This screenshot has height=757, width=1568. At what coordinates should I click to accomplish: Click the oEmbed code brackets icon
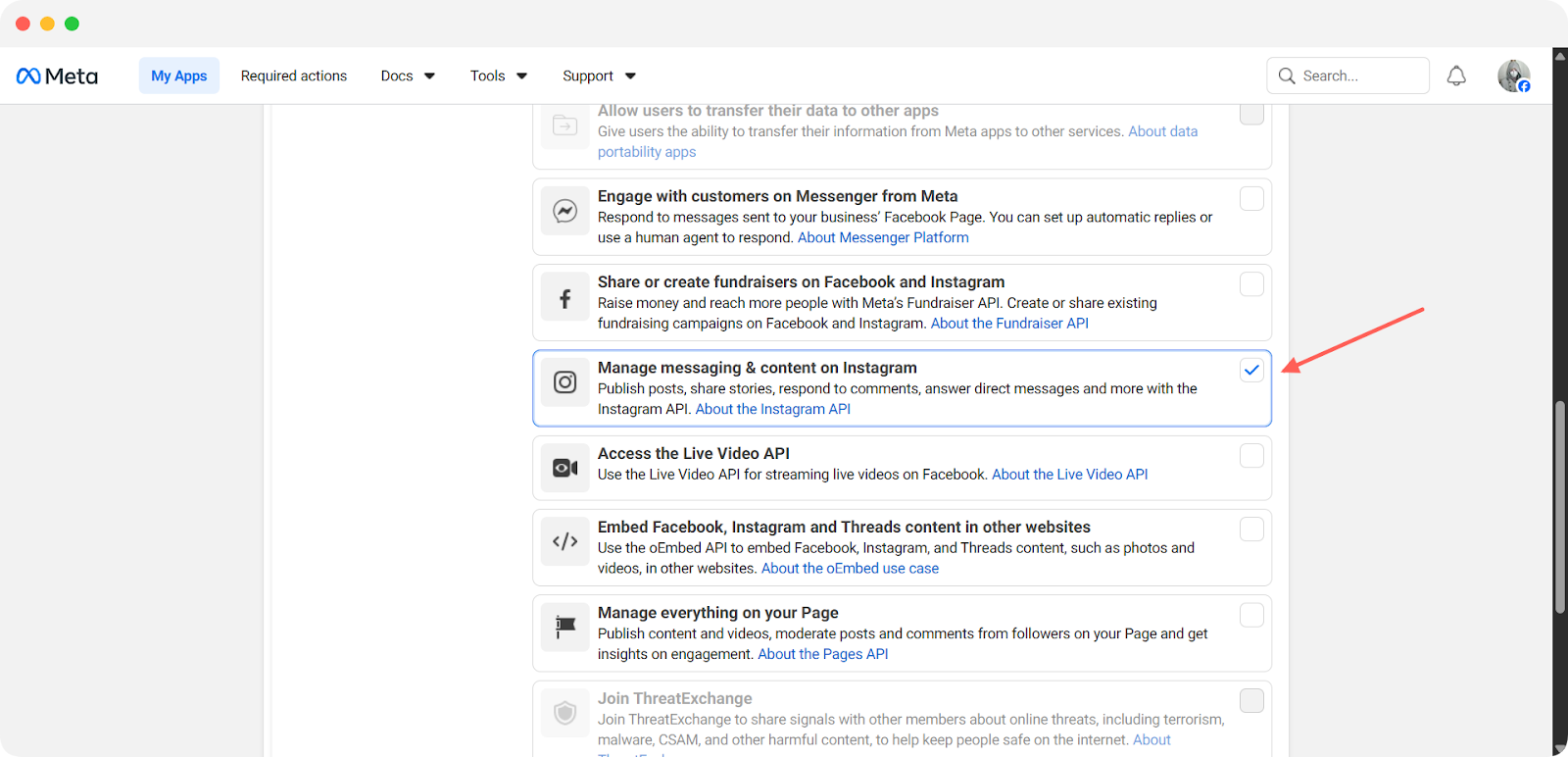[565, 541]
